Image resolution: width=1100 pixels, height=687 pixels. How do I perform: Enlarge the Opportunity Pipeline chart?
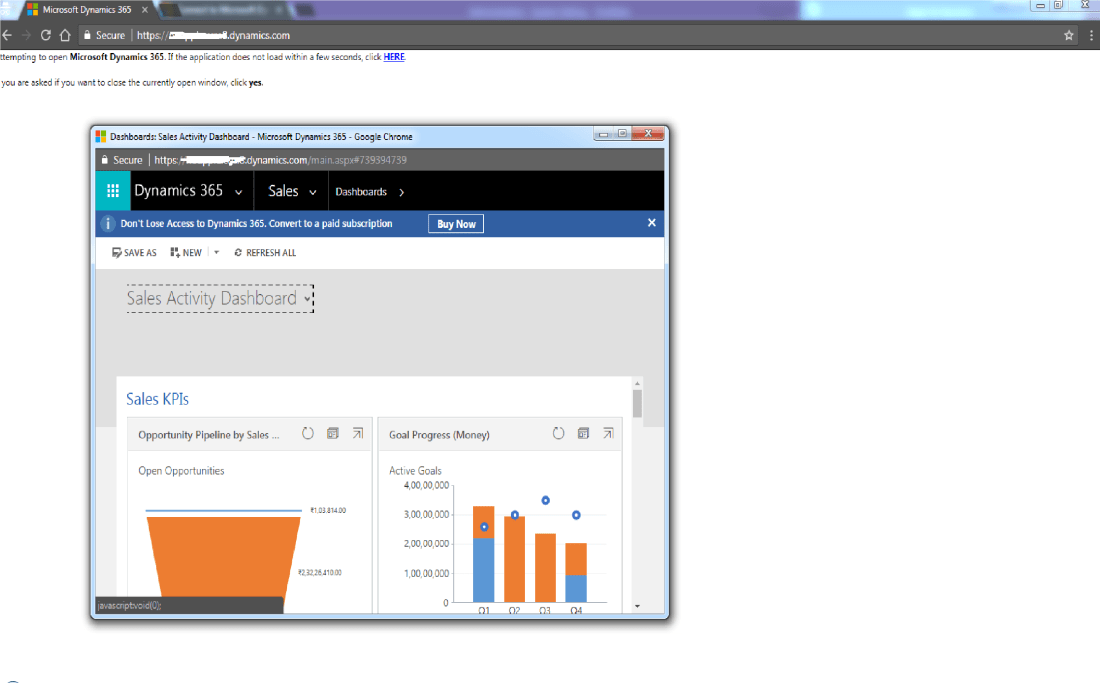coord(358,434)
